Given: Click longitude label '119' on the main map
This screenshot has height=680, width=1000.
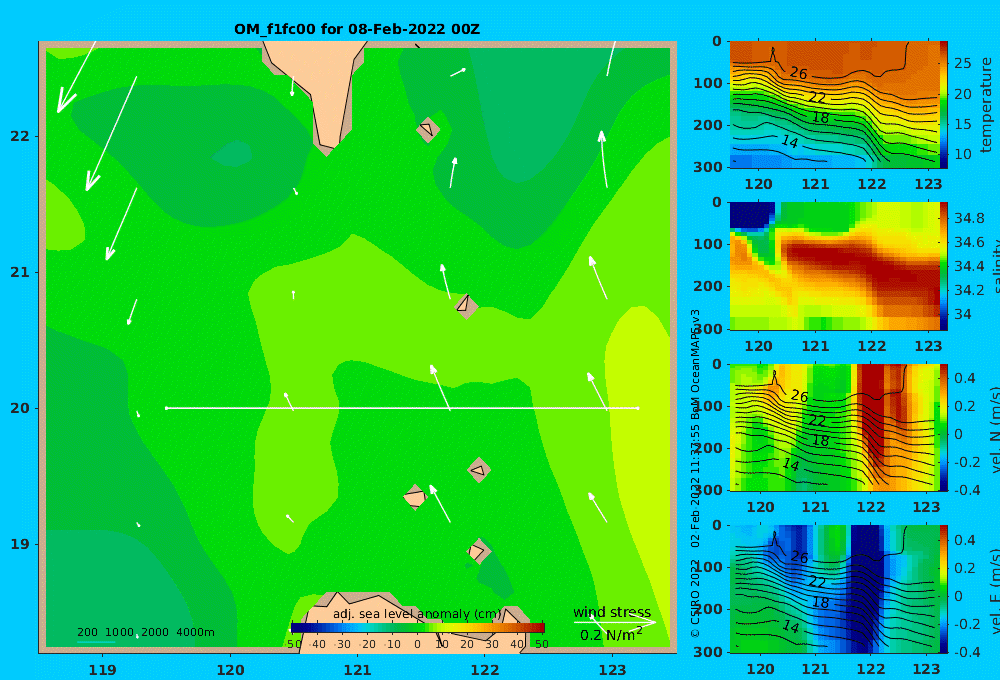Looking at the screenshot, I should [102, 670].
